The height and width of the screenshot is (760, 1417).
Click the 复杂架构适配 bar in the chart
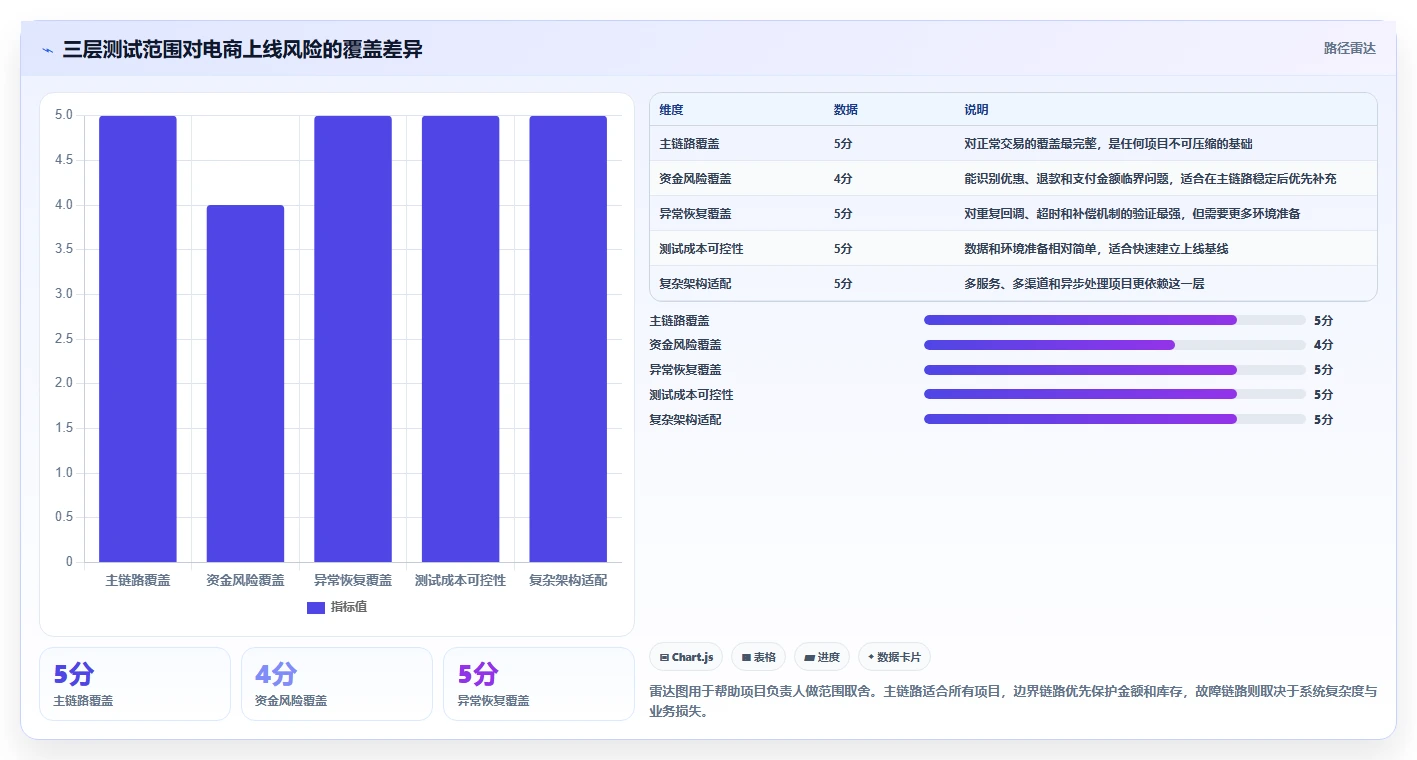[x=568, y=339]
